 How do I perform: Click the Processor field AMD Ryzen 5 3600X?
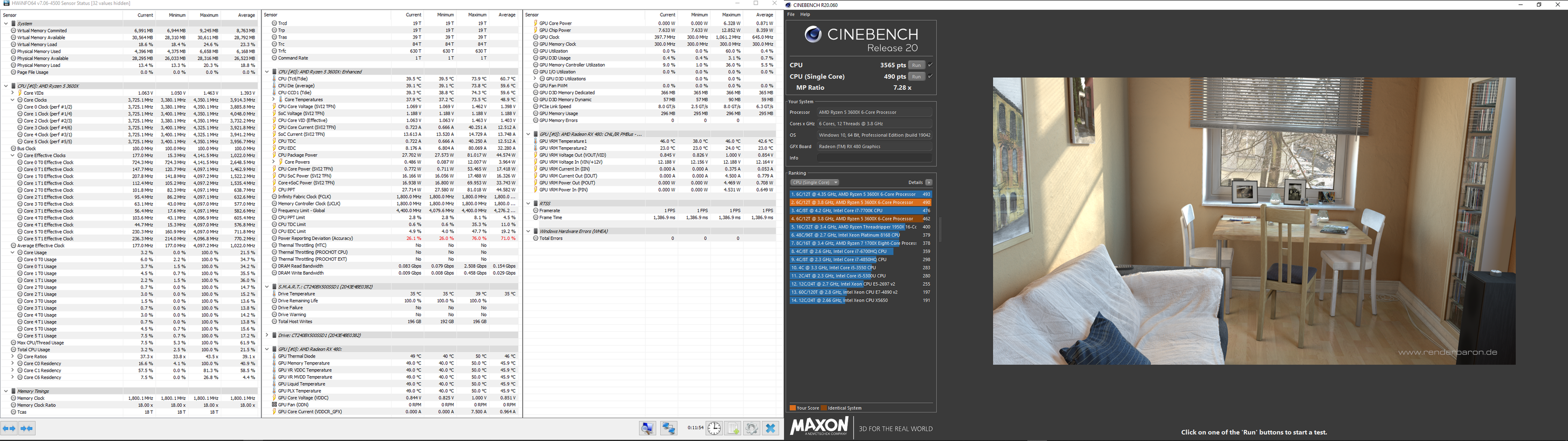[874, 112]
